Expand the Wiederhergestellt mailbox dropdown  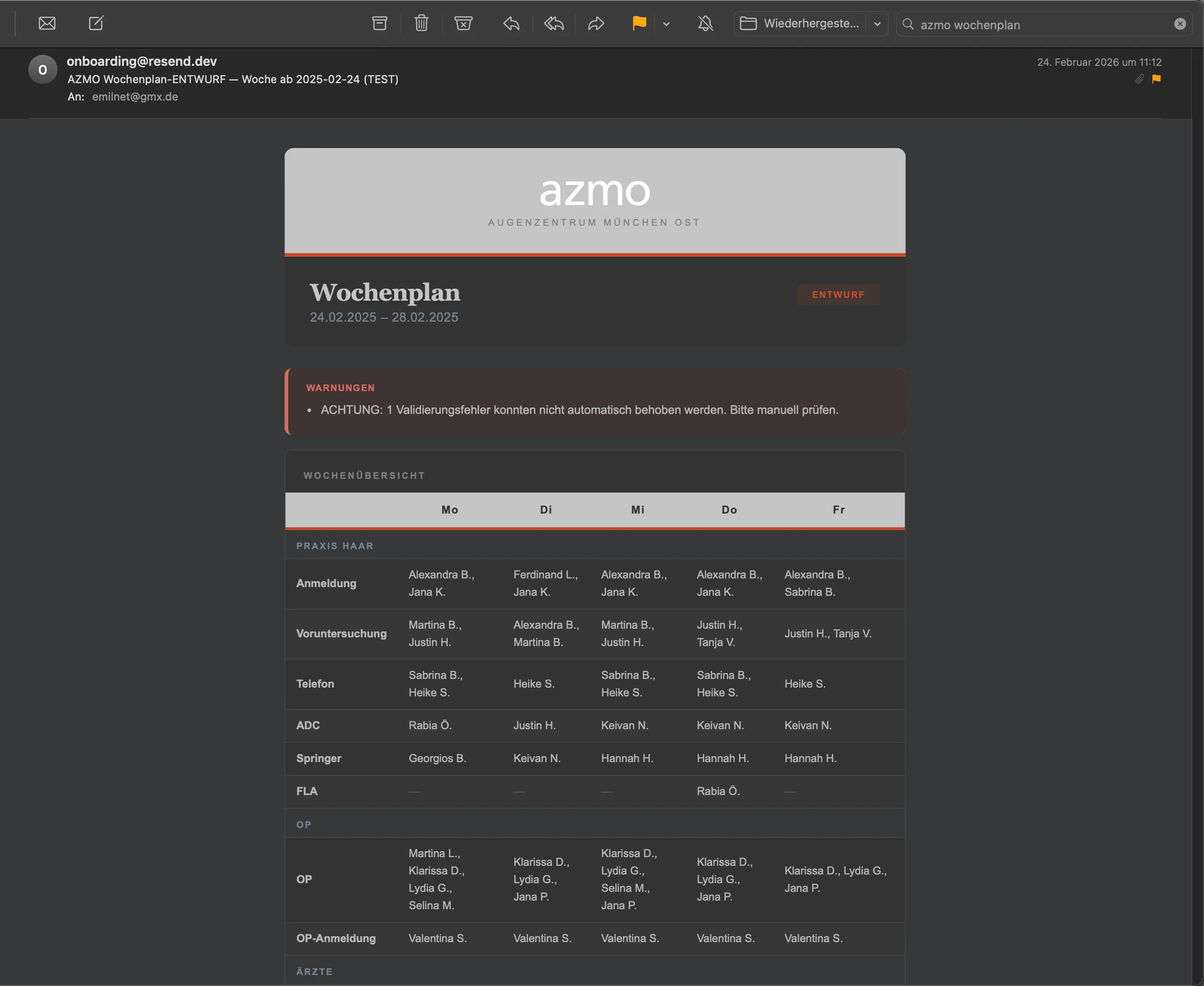pyautogui.click(x=877, y=24)
